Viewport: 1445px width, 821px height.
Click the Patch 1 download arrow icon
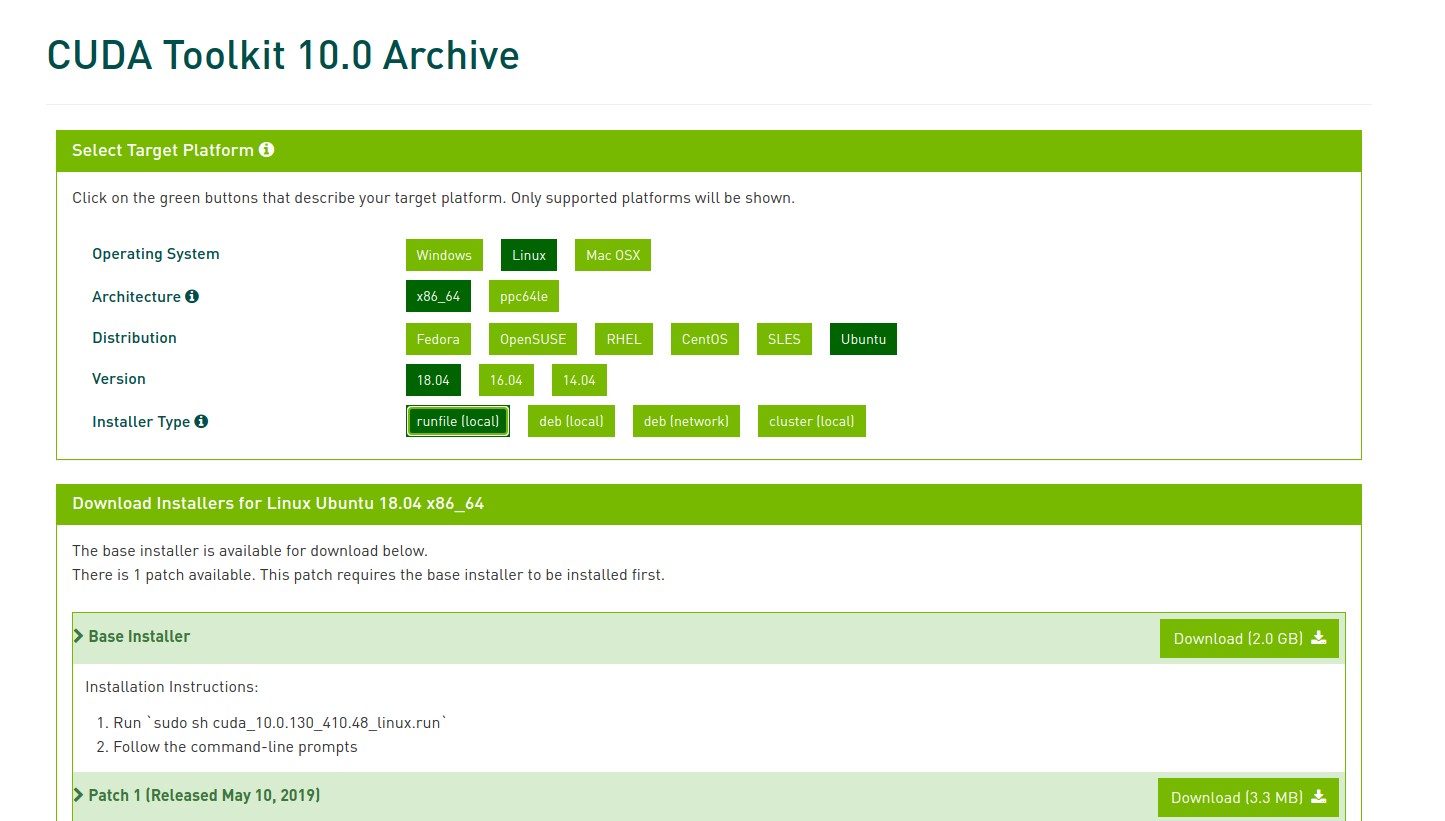pyautogui.click(x=1318, y=797)
